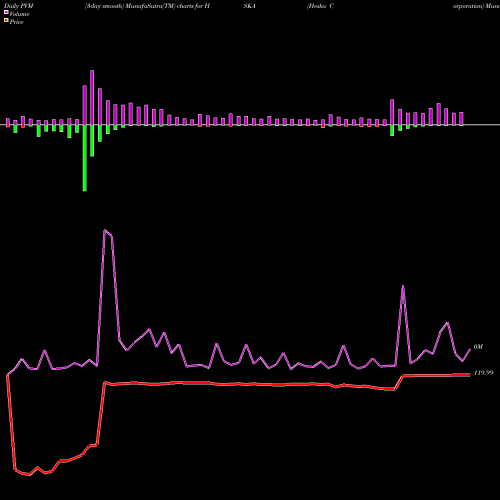
Task: Select the 'Volume' legend label
Action: 19,14
